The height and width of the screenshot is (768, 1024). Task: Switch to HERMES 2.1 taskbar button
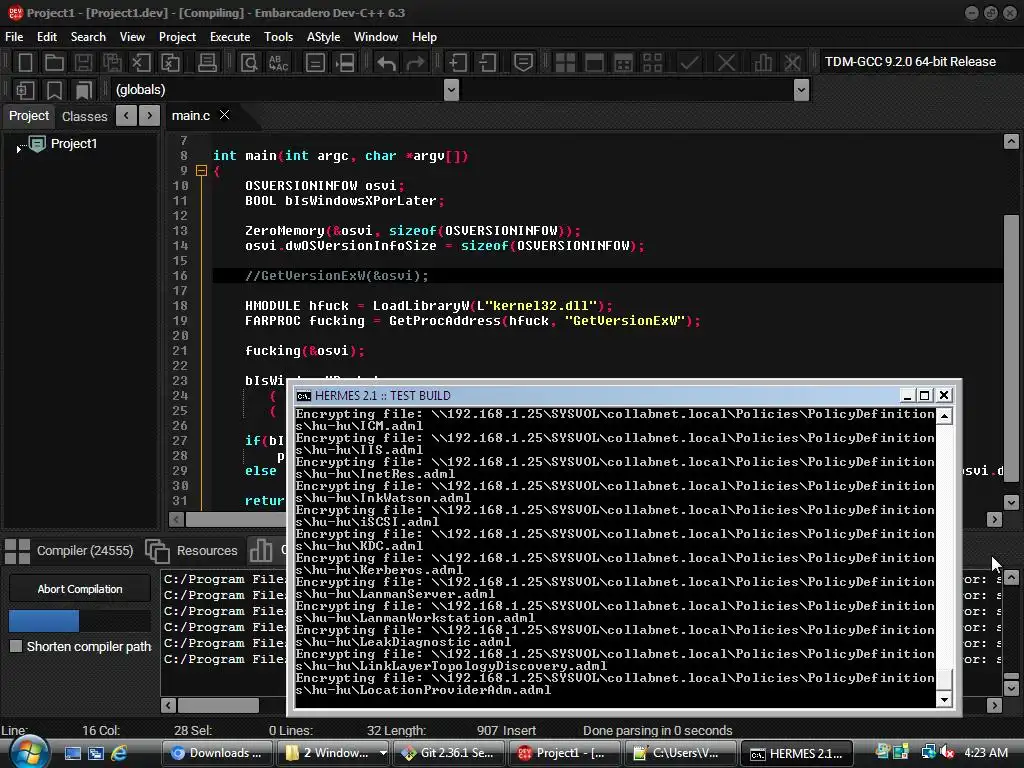tap(797, 753)
